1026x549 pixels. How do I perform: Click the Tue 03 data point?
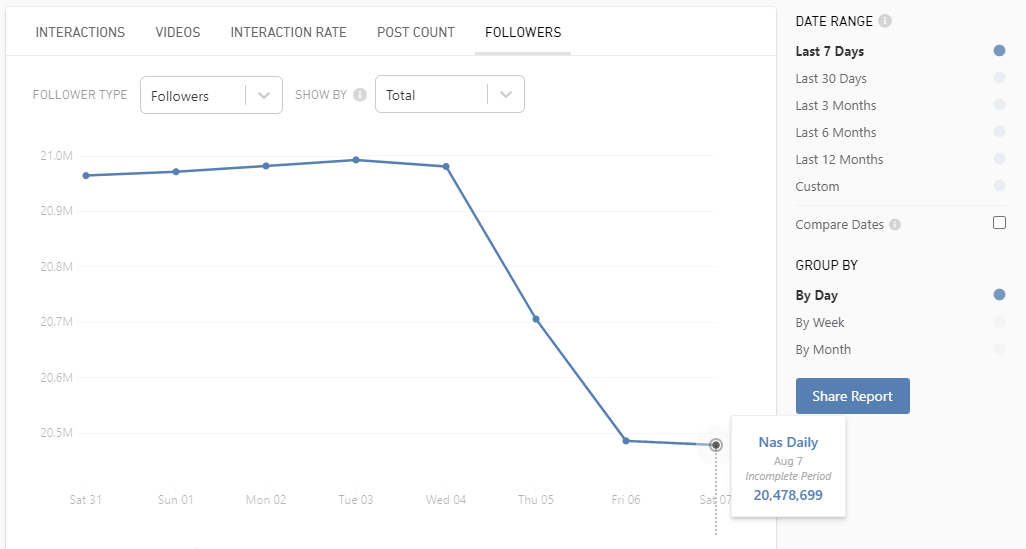[x=356, y=160]
